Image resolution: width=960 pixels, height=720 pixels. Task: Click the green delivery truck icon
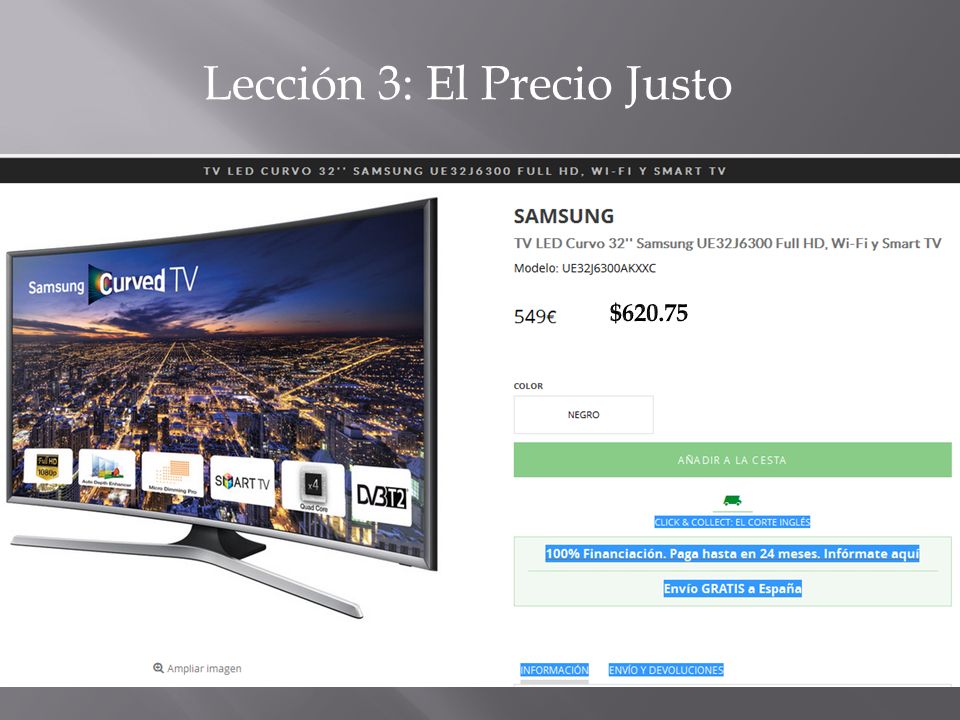click(x=732, y=500)
